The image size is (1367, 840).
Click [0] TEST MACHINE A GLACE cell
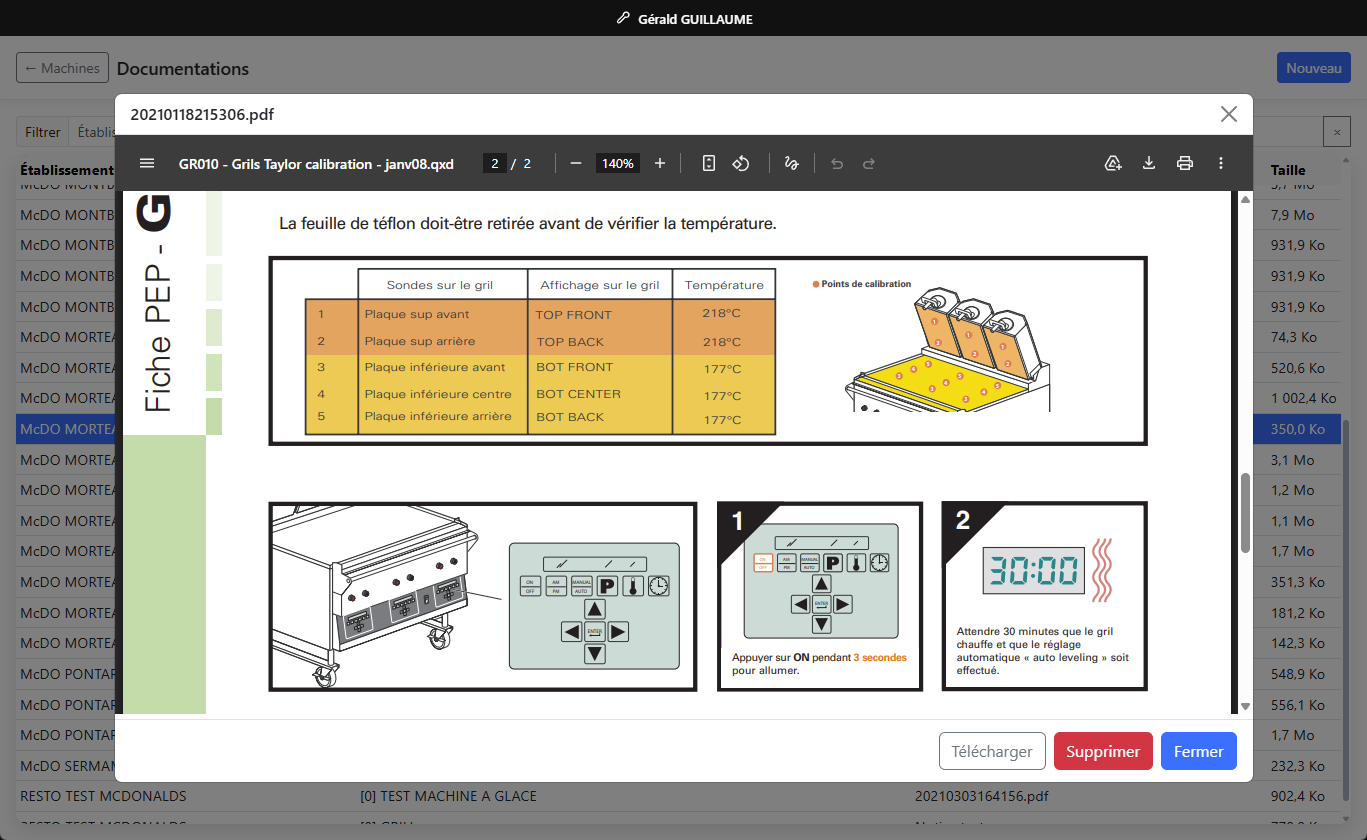448,796
